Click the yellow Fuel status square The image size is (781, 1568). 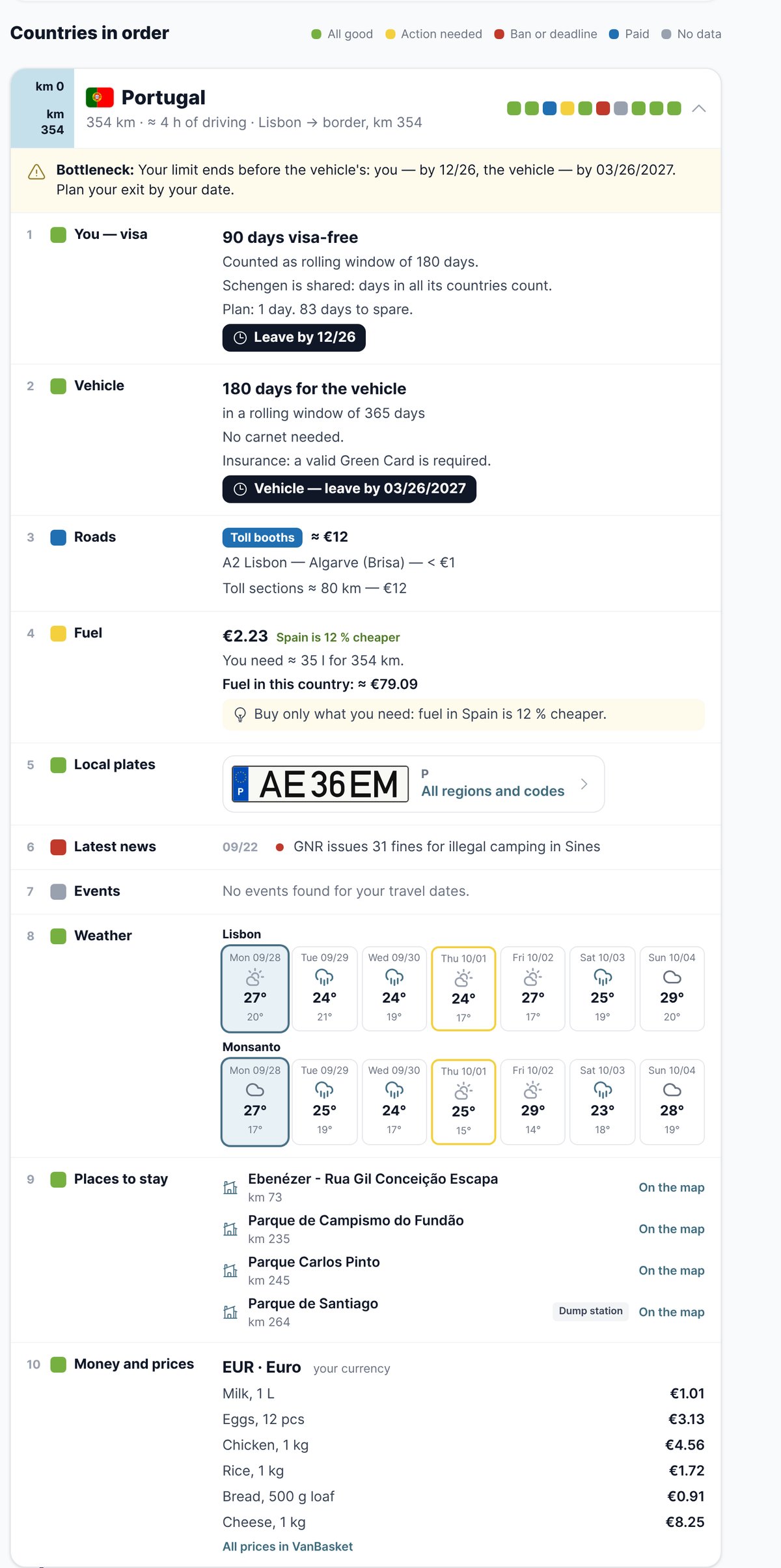[x=59, y=634]
